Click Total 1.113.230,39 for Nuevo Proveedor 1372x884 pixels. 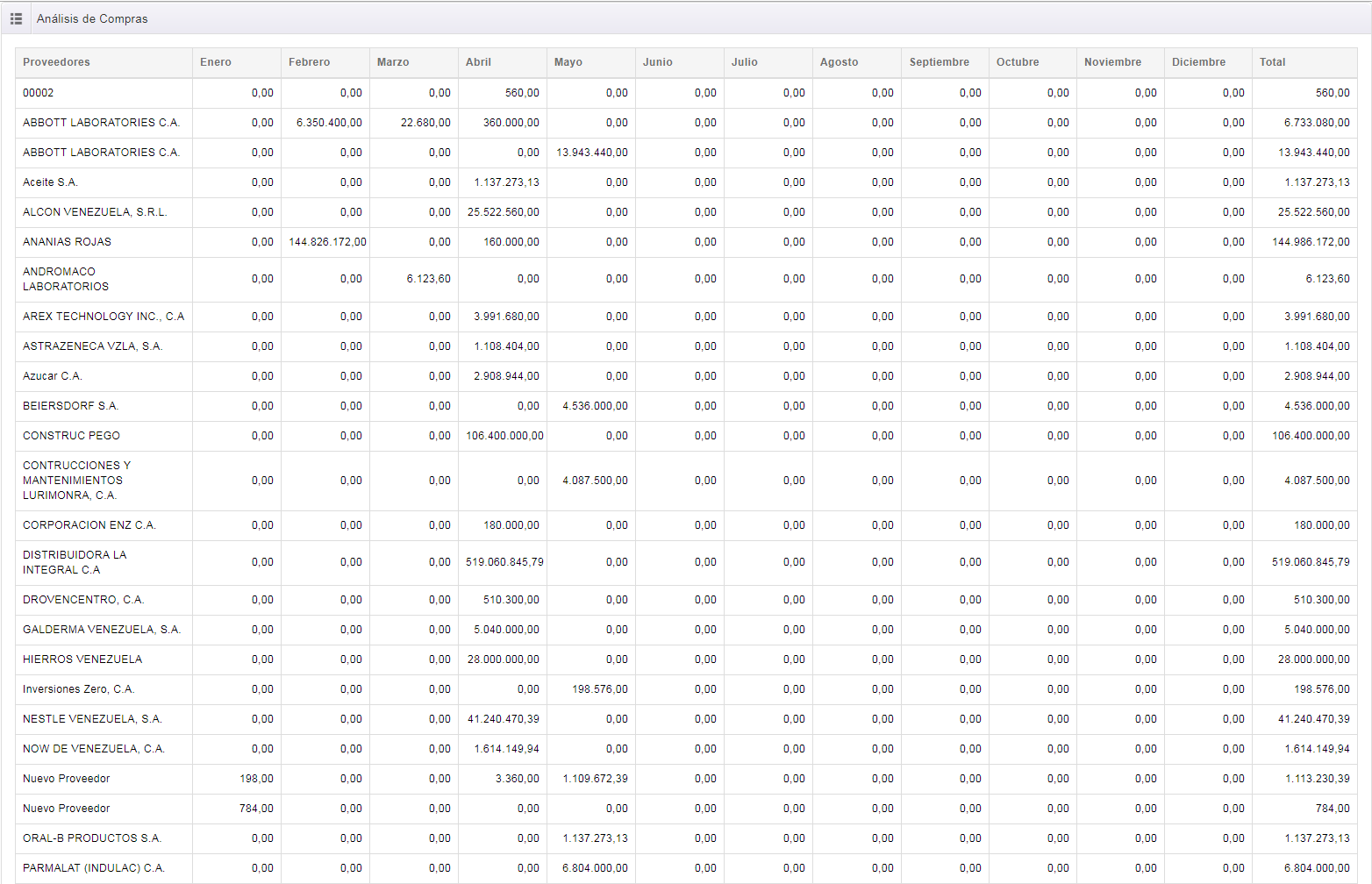(x=1318, y=779)
